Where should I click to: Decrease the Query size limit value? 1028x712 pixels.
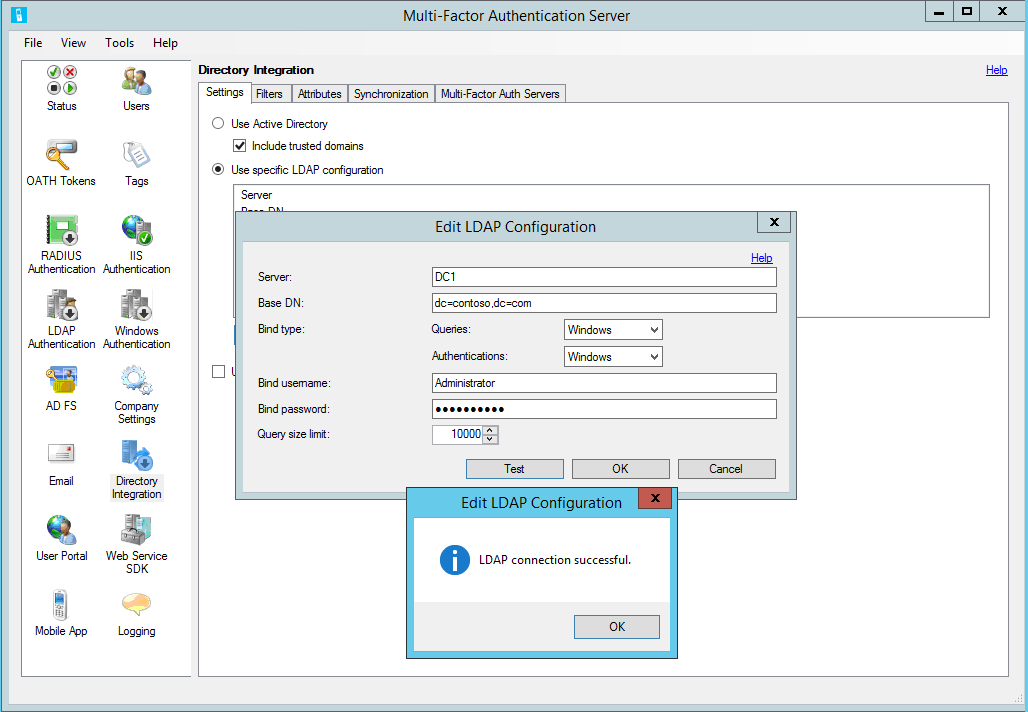[490, 439]
